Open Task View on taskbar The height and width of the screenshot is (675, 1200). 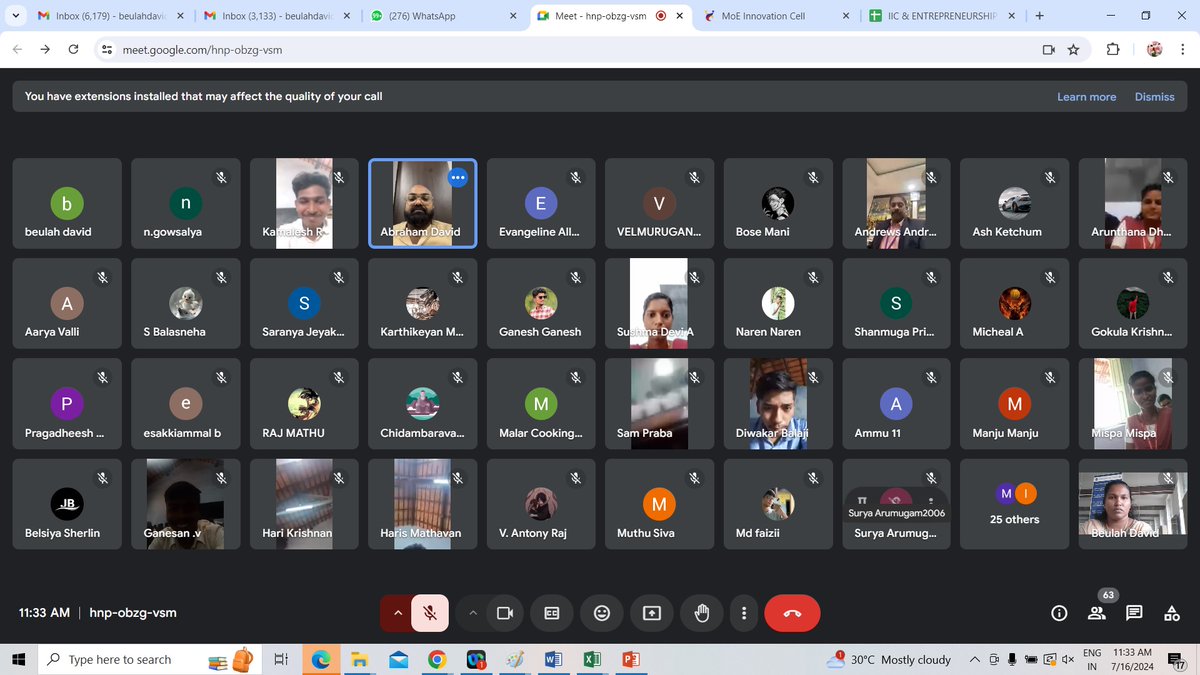coord(281,659)
